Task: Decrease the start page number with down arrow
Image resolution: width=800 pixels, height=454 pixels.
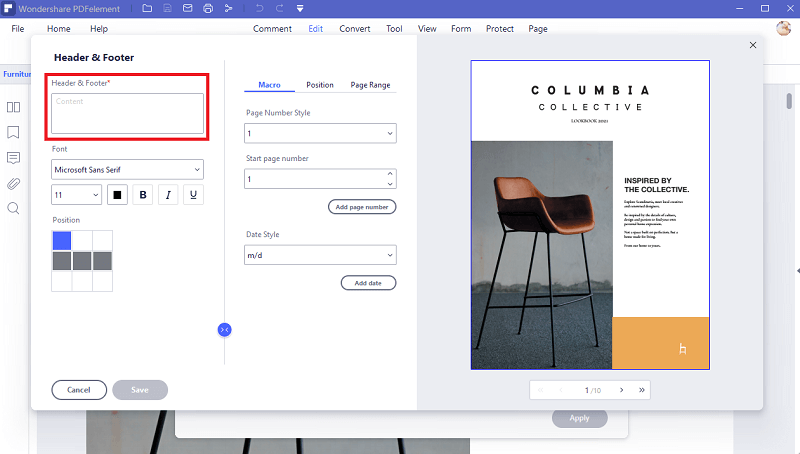Action: pyautogui.click(x=390, y=184)
